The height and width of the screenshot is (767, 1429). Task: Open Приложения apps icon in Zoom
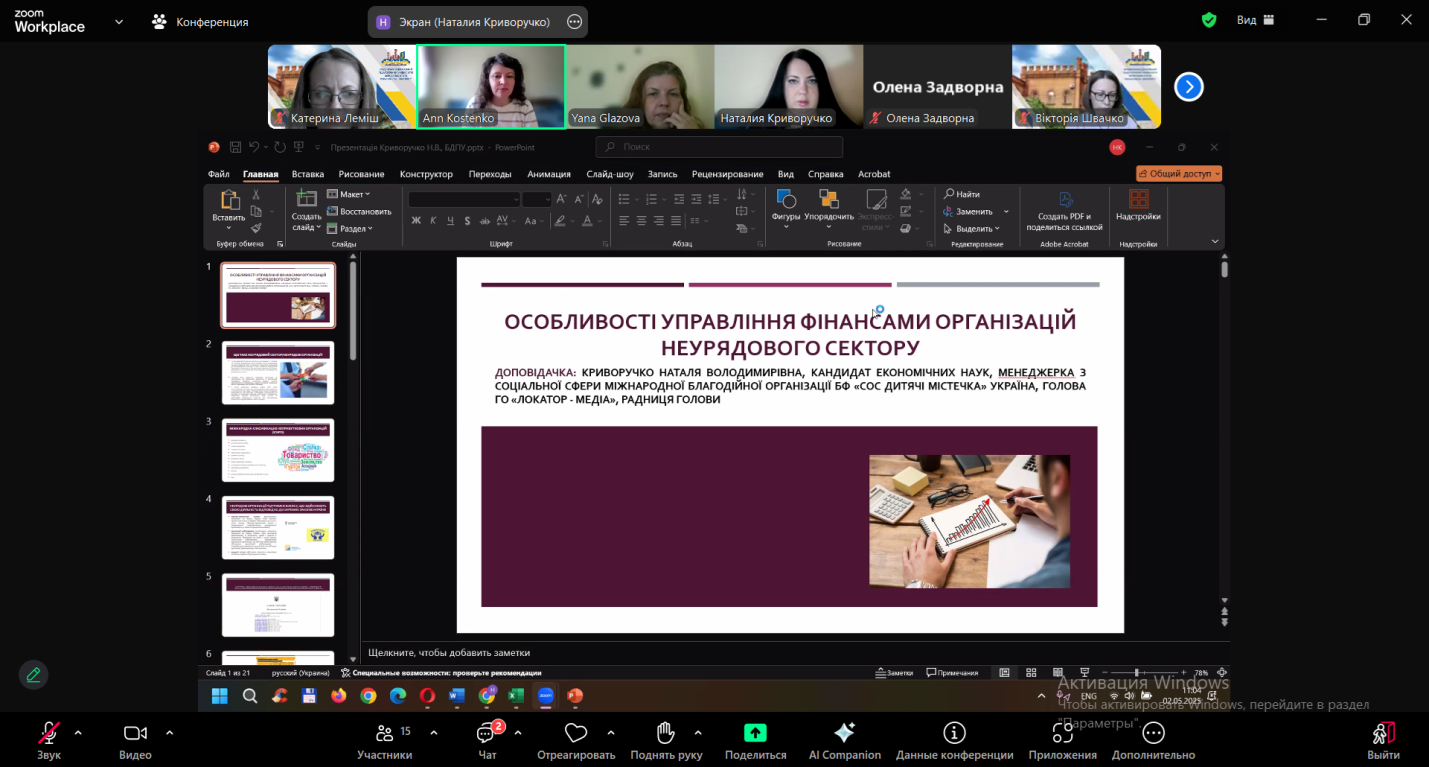(1063, 733)
